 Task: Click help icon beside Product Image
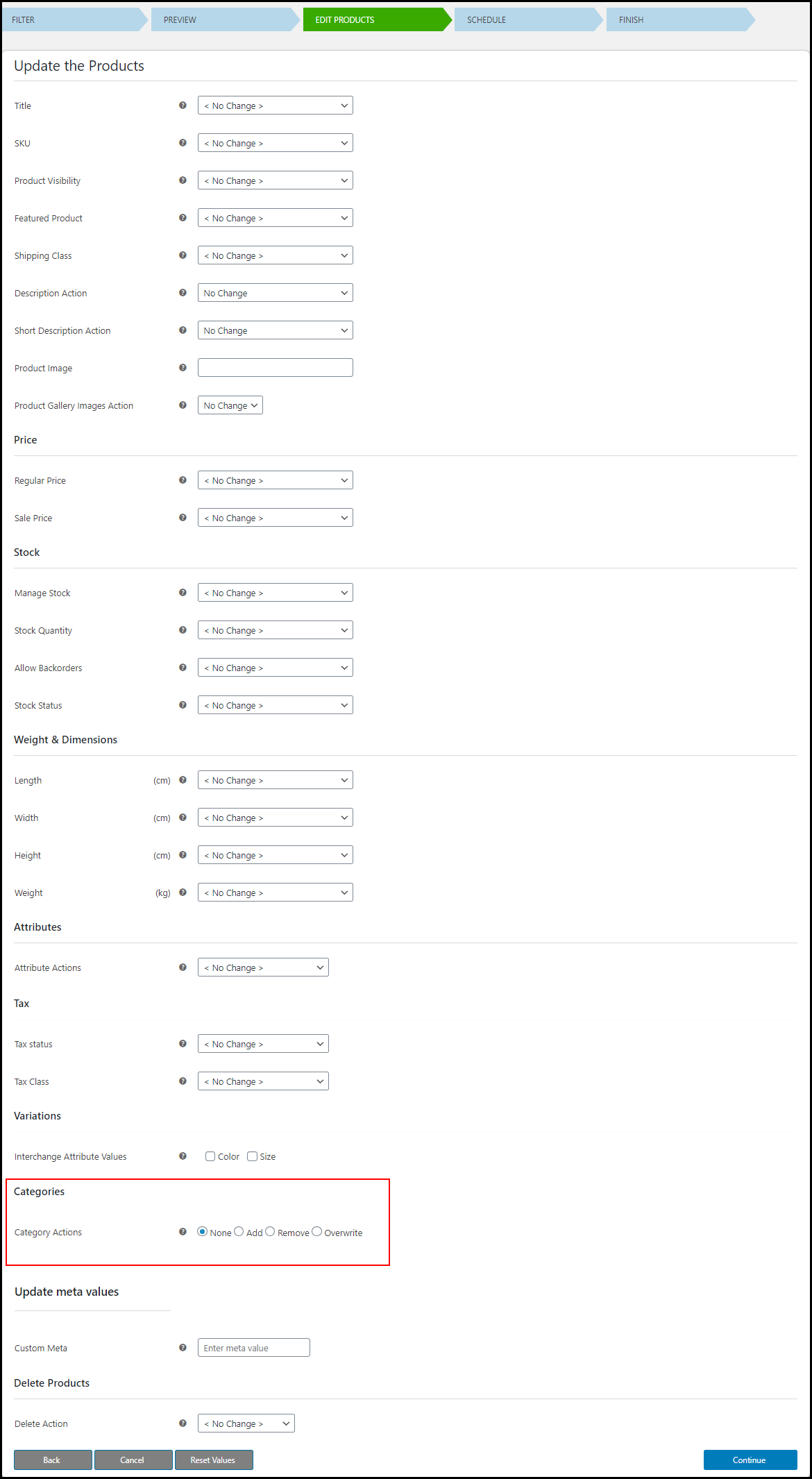pyautogui.click(x=183, y=368)
